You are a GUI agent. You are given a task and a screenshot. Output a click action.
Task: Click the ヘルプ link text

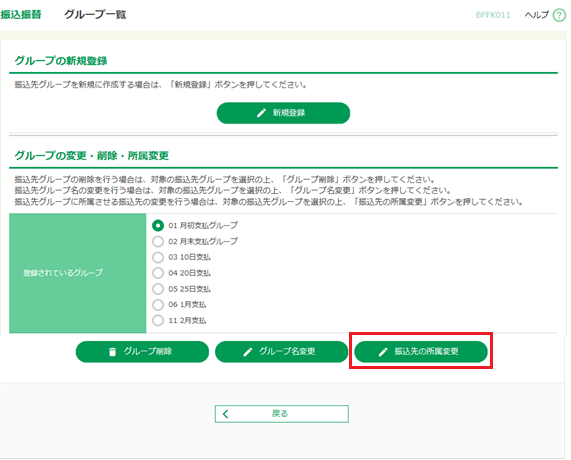click(536, 15)
